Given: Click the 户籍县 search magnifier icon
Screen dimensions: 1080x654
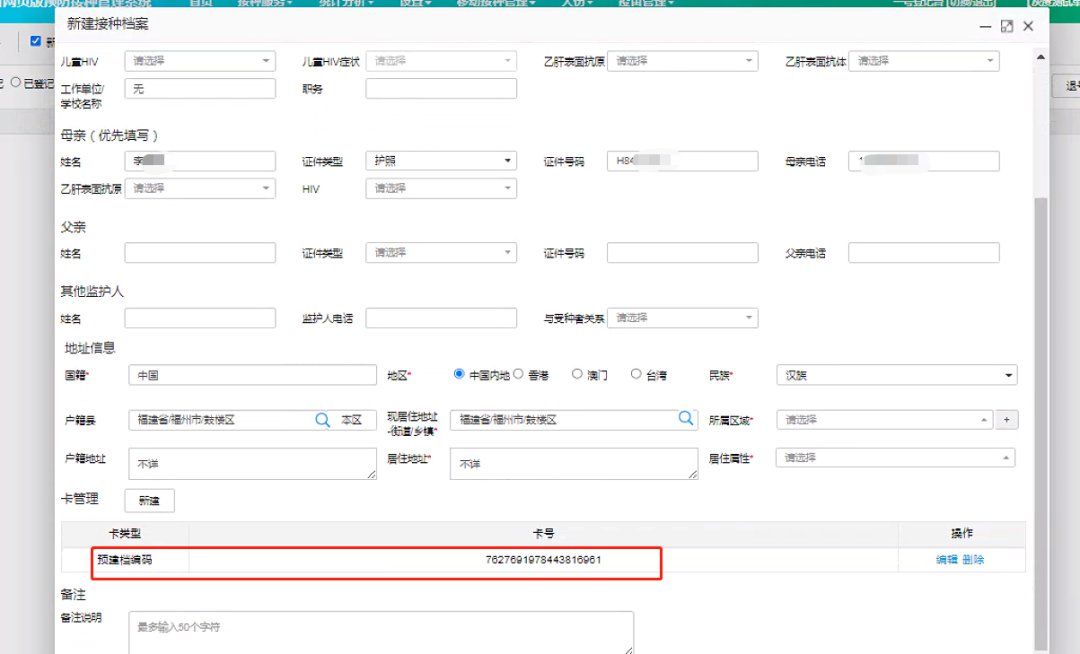Looking at the screenshot, I should click(x=322, y=420).
